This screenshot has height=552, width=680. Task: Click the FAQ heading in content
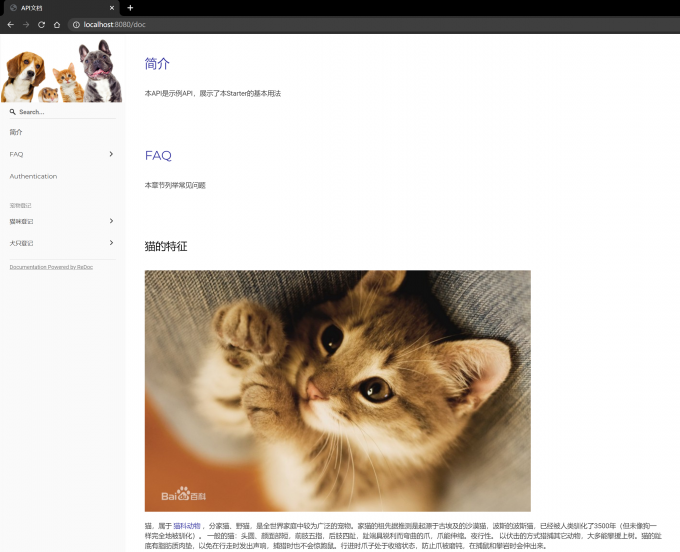[158, 155]
